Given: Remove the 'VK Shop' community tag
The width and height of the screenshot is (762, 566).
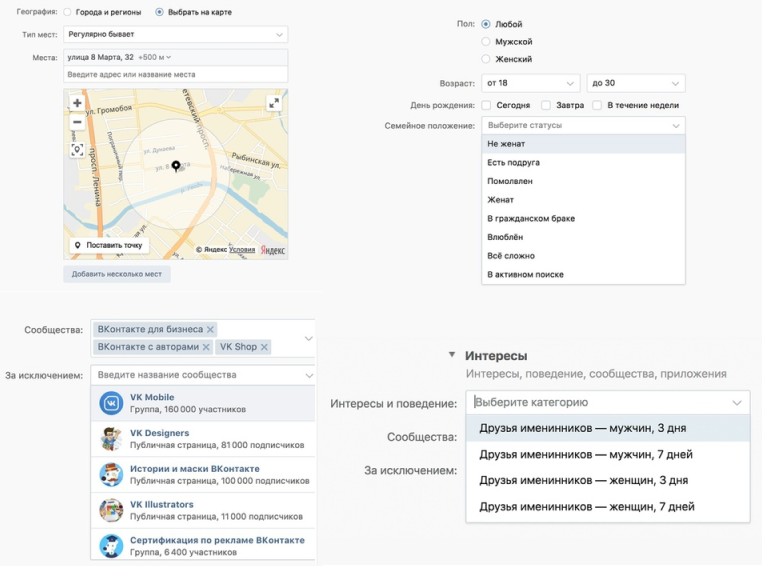Looking at the screenshot, I should tap(264, 347).
